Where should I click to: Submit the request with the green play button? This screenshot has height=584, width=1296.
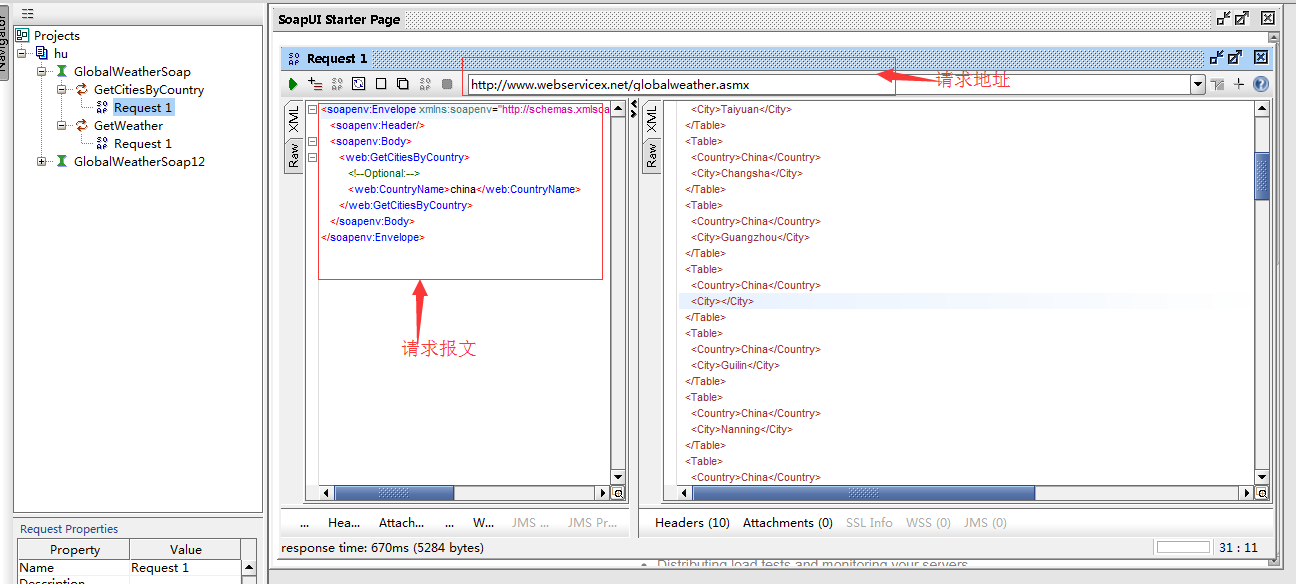click(x=293, y=85)
